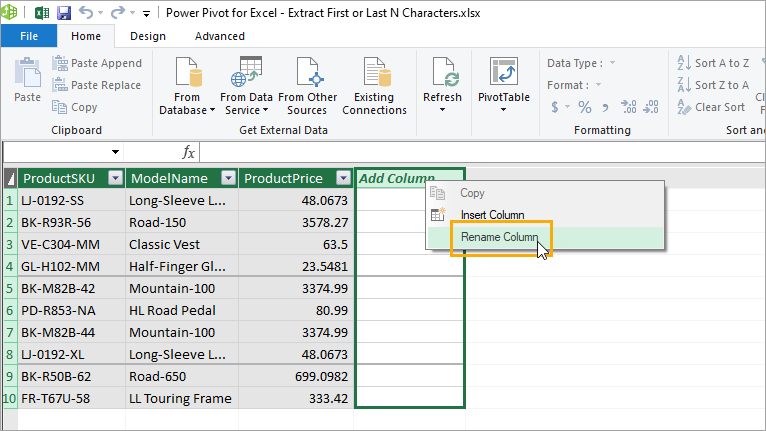Select cell BK-R93R-56
Screen dimensions: 766x431
pos(71,222)
